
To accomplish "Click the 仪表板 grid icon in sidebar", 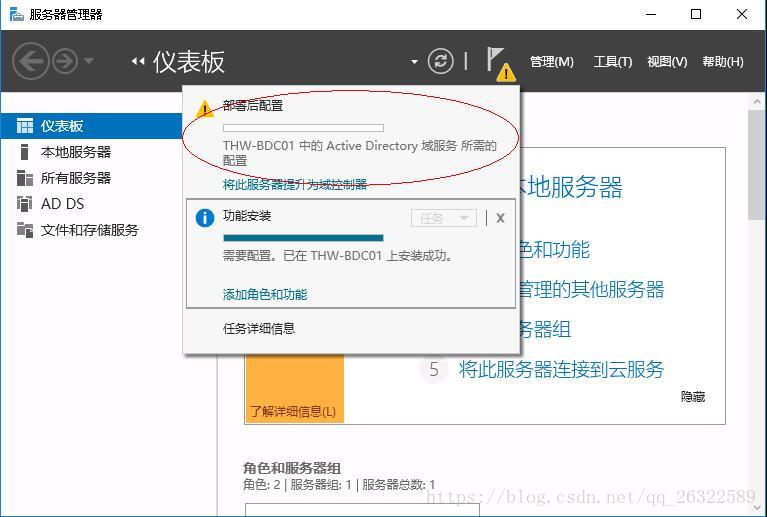I will click(24, 126).
